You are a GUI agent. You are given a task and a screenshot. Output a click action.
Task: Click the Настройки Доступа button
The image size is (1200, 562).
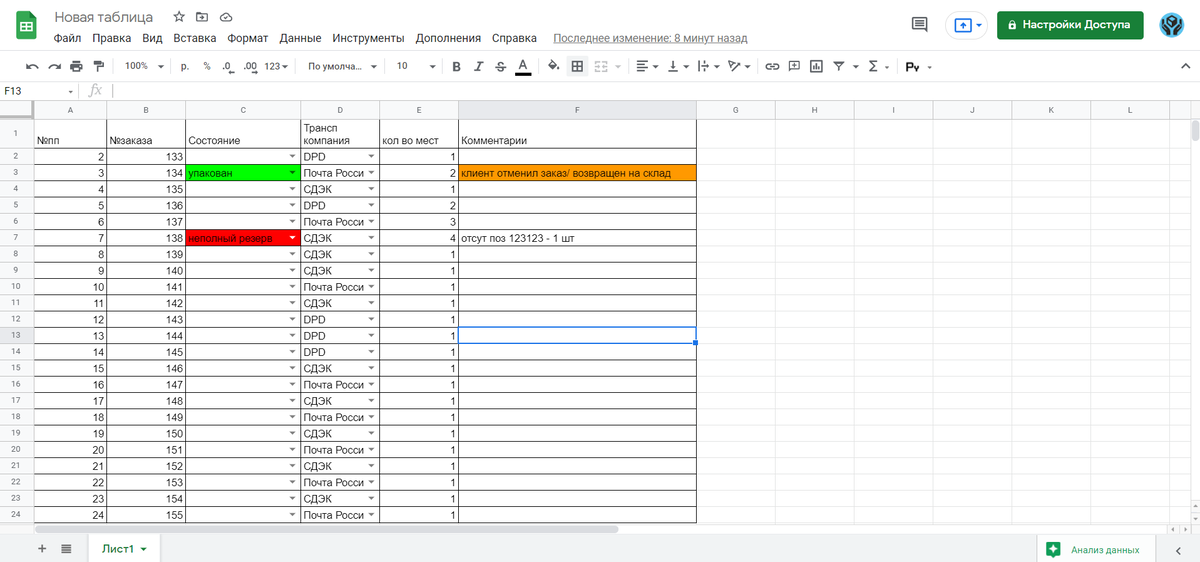click(1070, 24)
